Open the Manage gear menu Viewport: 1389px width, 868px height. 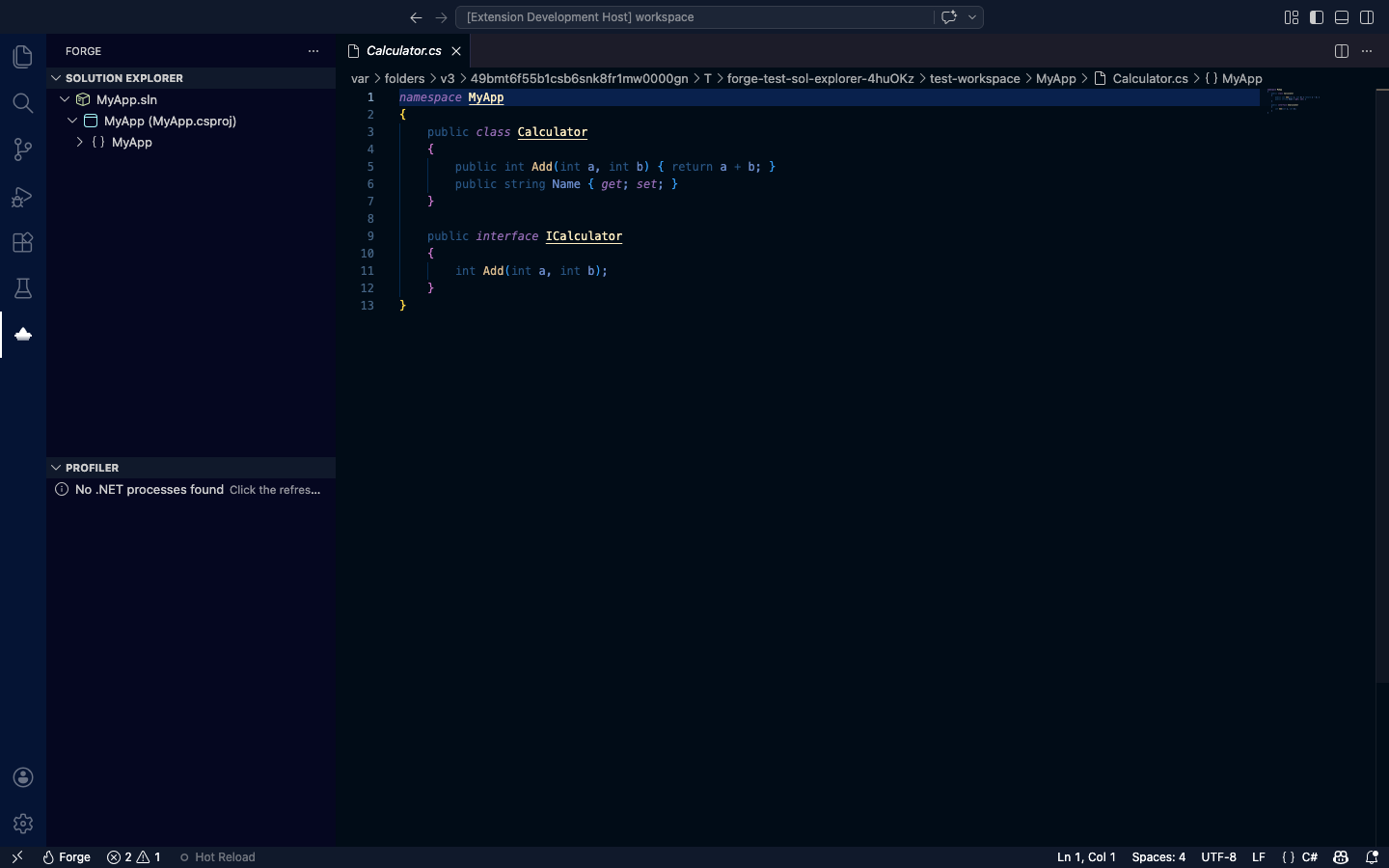click(23, 824)
